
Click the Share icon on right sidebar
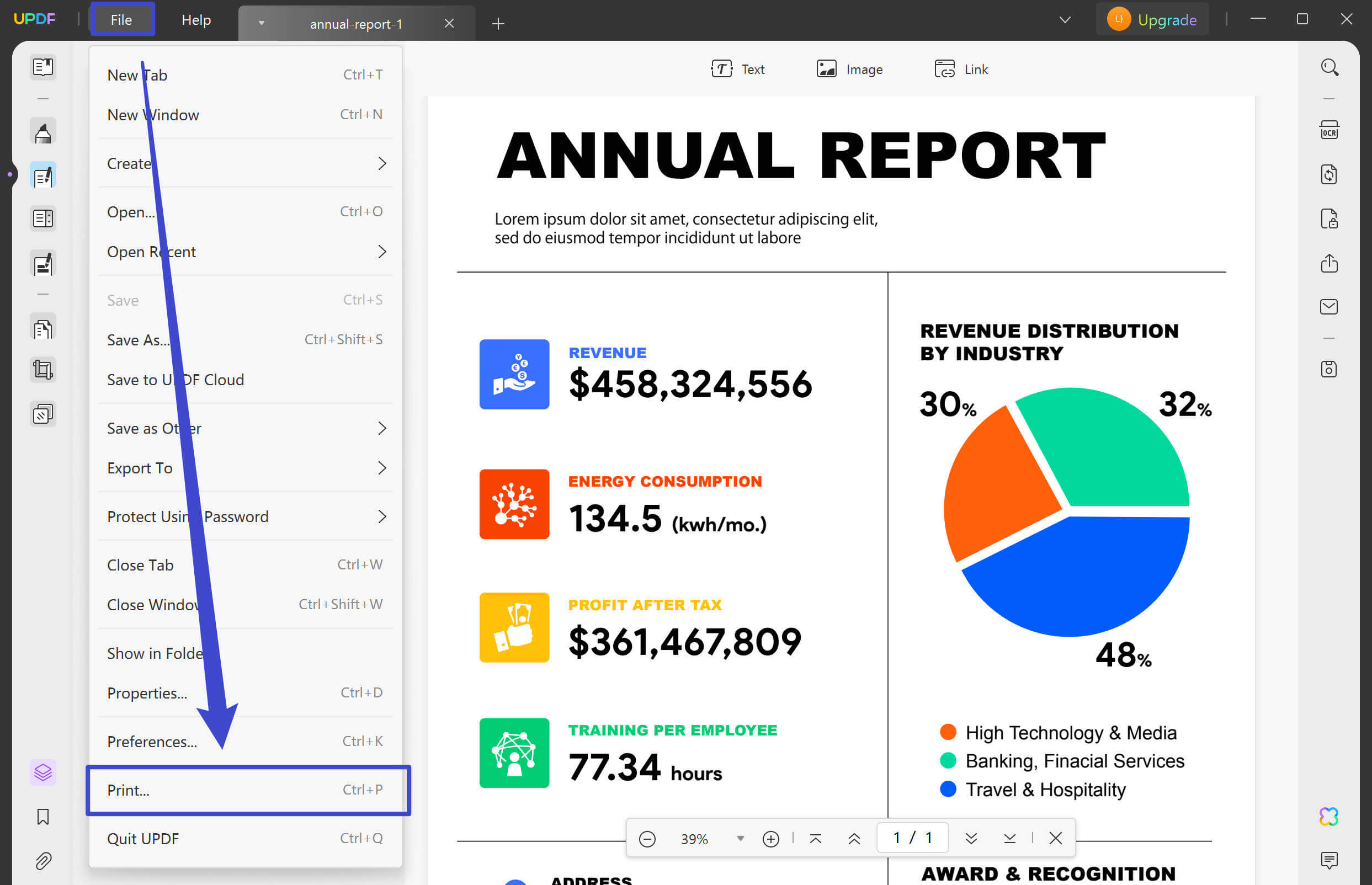click(1329, 264)
